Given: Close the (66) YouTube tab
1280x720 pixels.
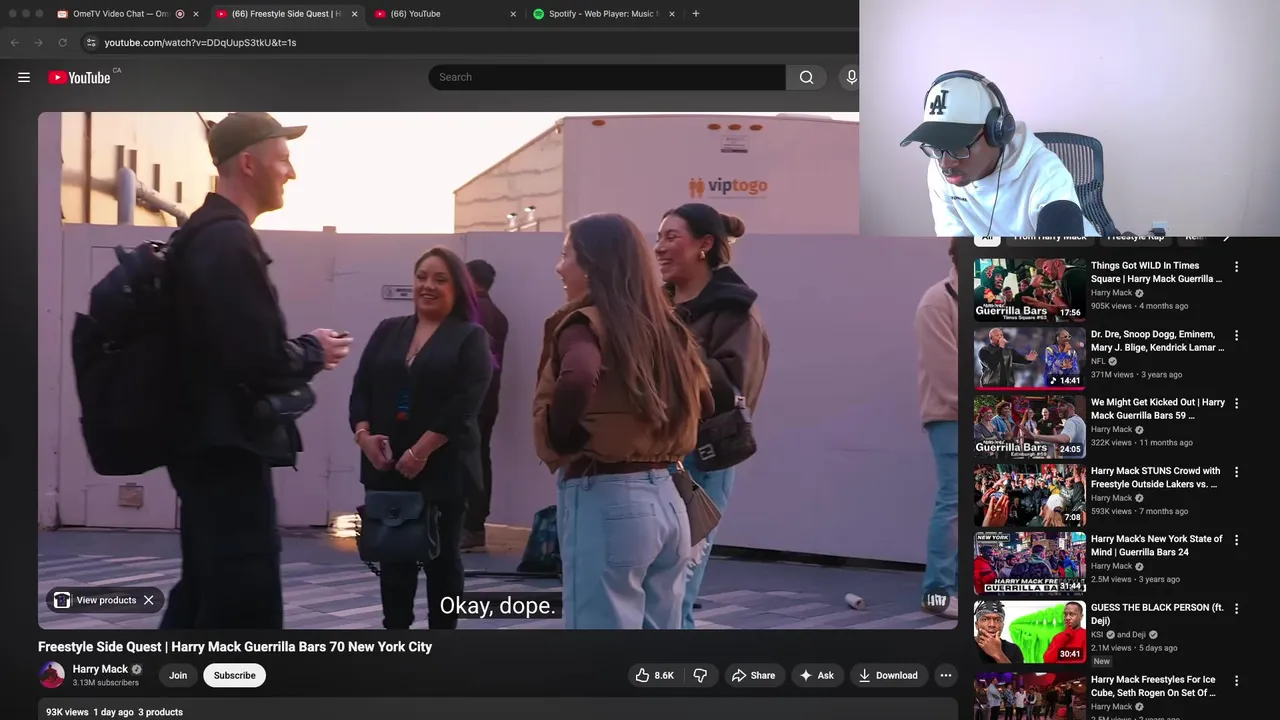Looking at the screenshot, I should click(513, 14).
